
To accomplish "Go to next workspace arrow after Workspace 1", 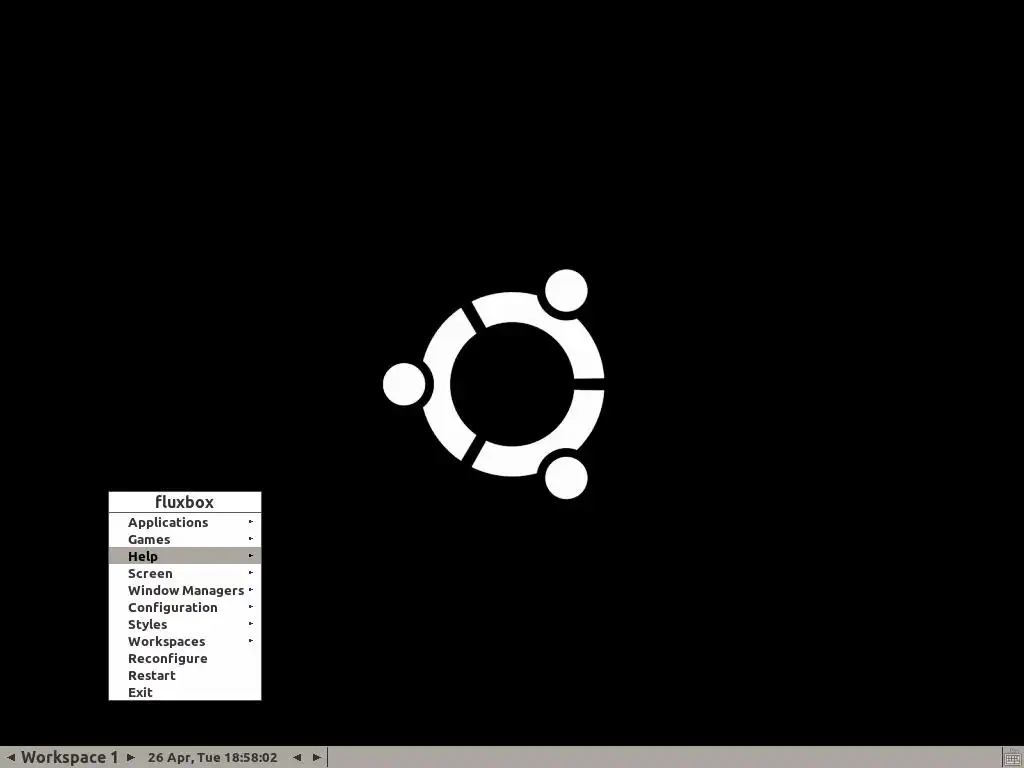I will 131,757.
